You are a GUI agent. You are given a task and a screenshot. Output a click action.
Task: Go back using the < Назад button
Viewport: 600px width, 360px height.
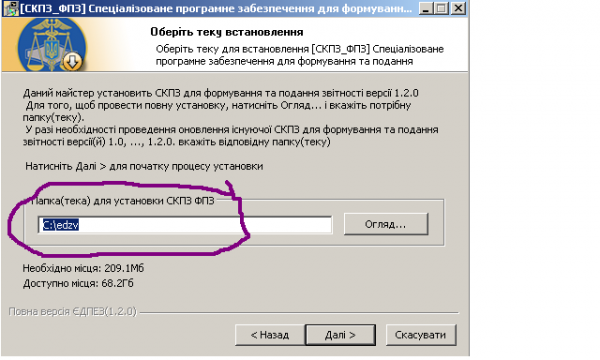click(270, 335)
